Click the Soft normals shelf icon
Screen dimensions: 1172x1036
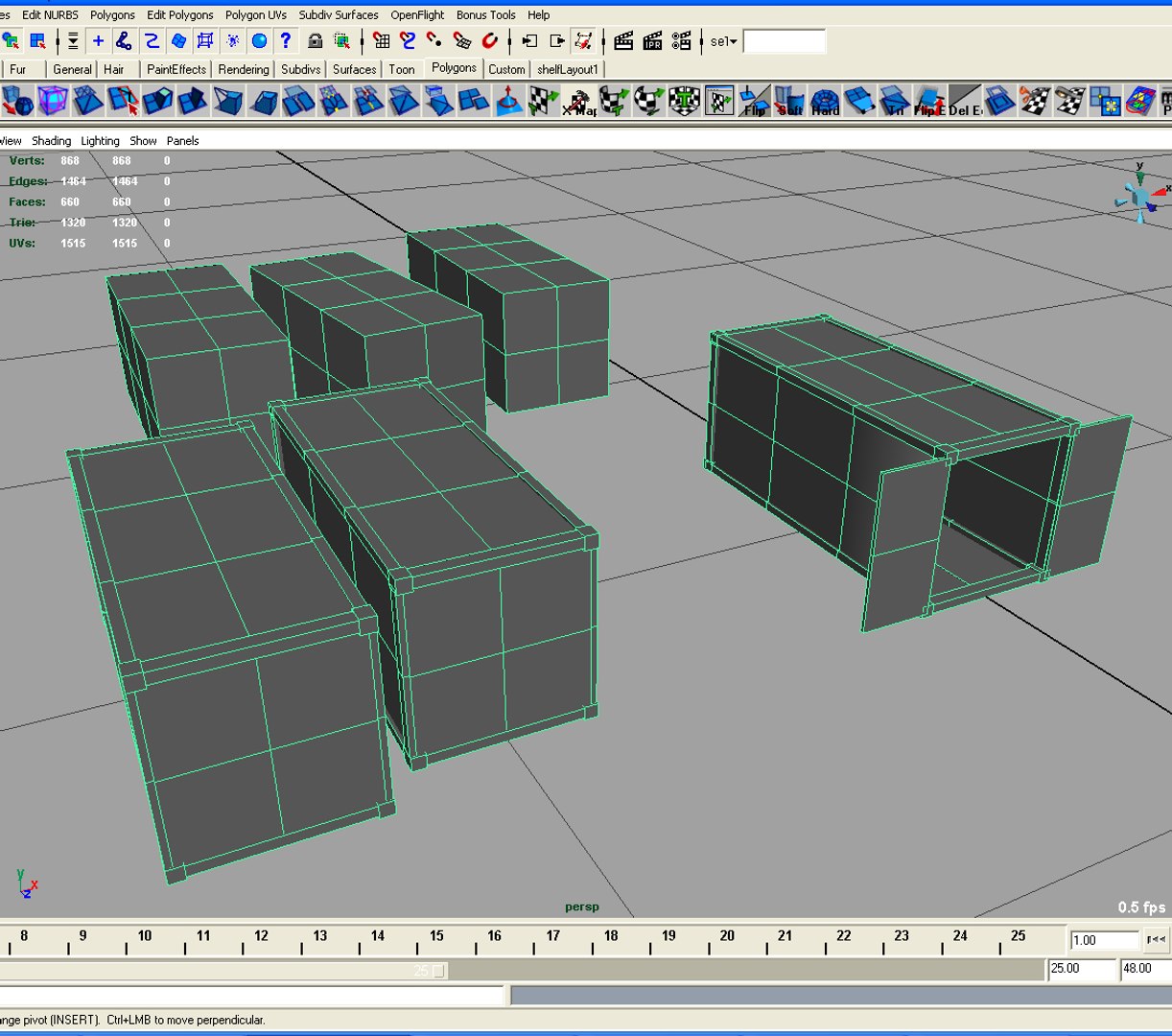(789, 101)
